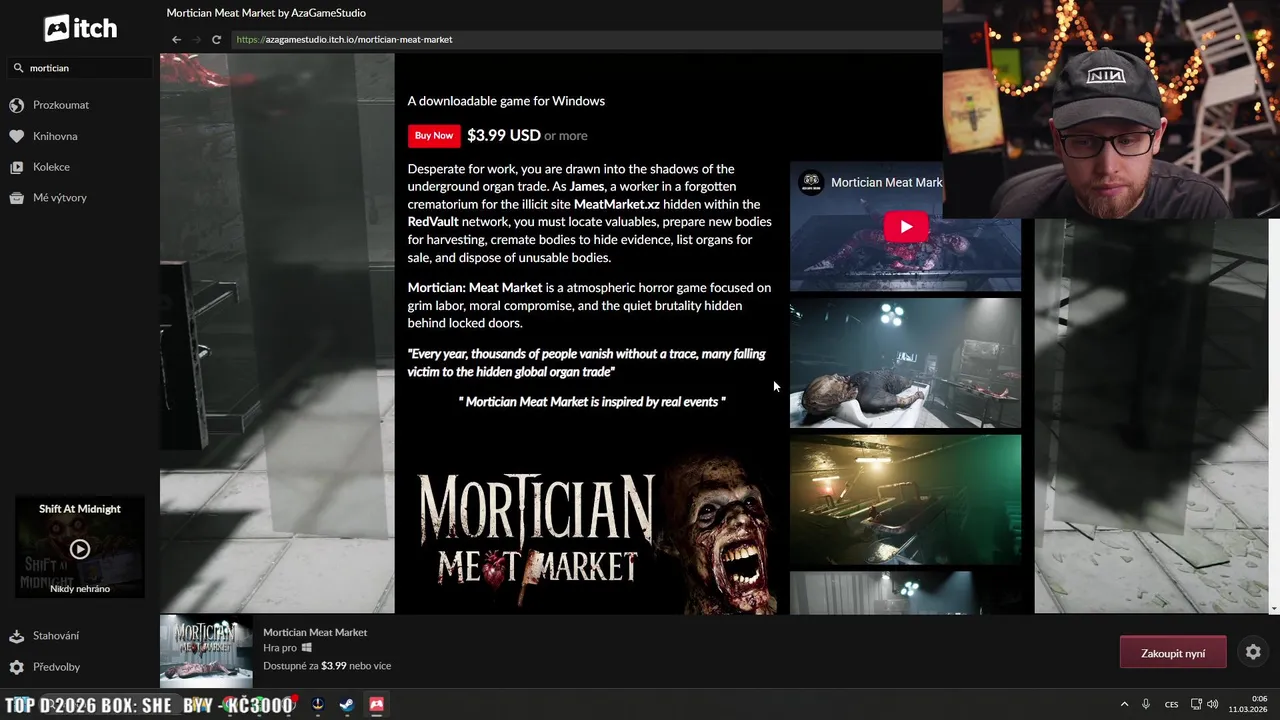Click the '$3.99 USD' price text

504,135
